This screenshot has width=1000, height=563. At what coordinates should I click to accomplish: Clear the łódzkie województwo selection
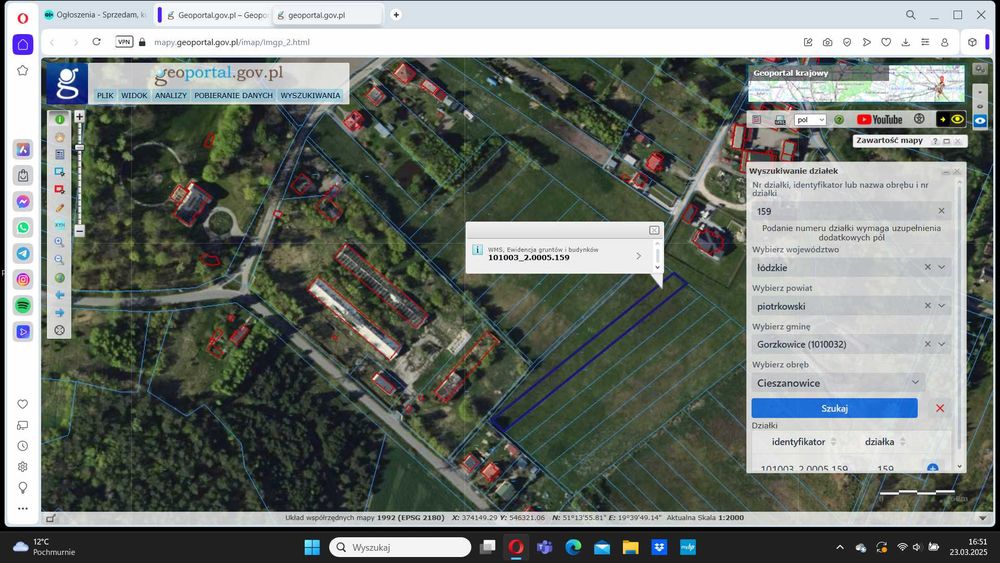tap(928, 267)
